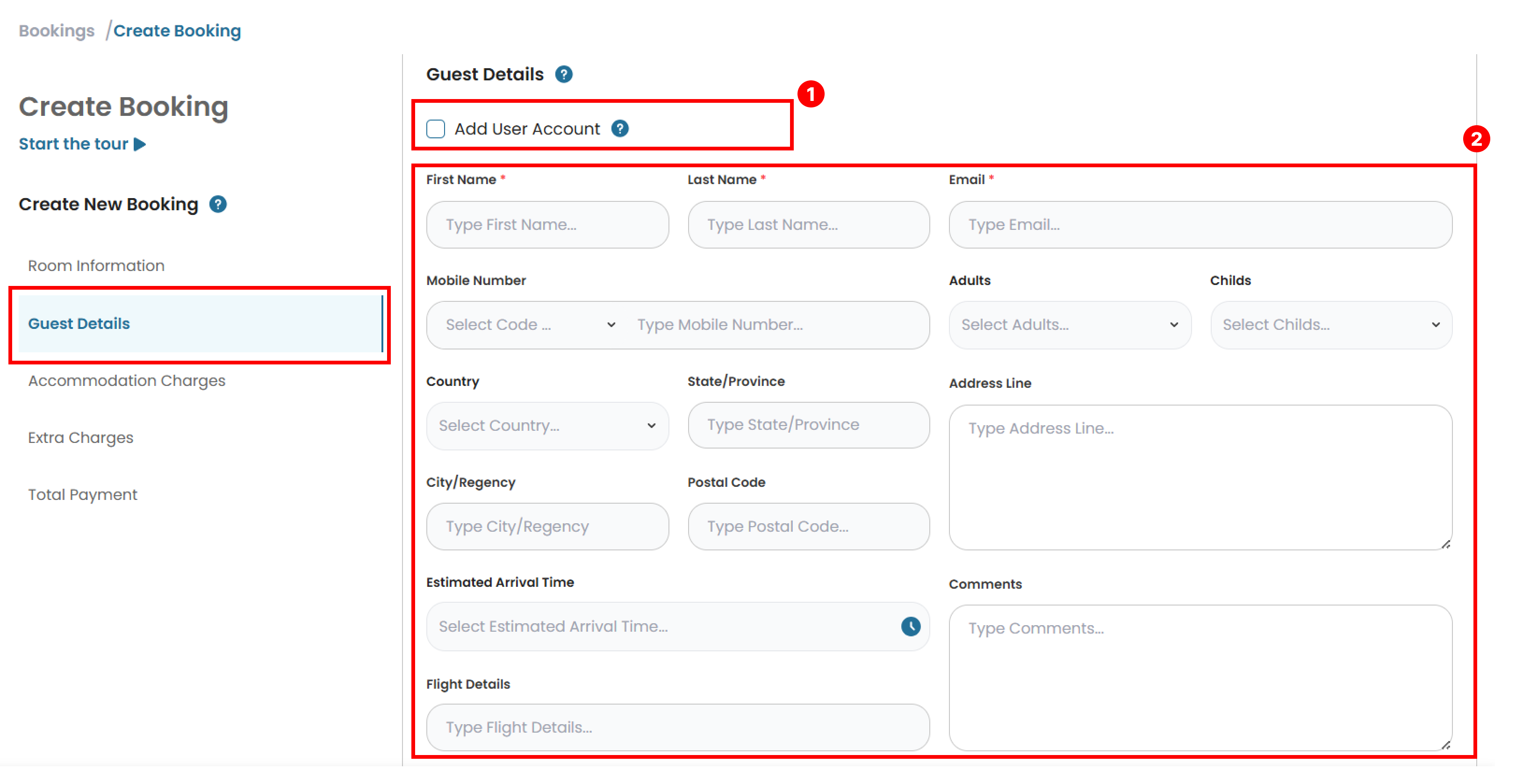
Task: Enable the Add User Account checkbox
Action: tap(436, 129)
